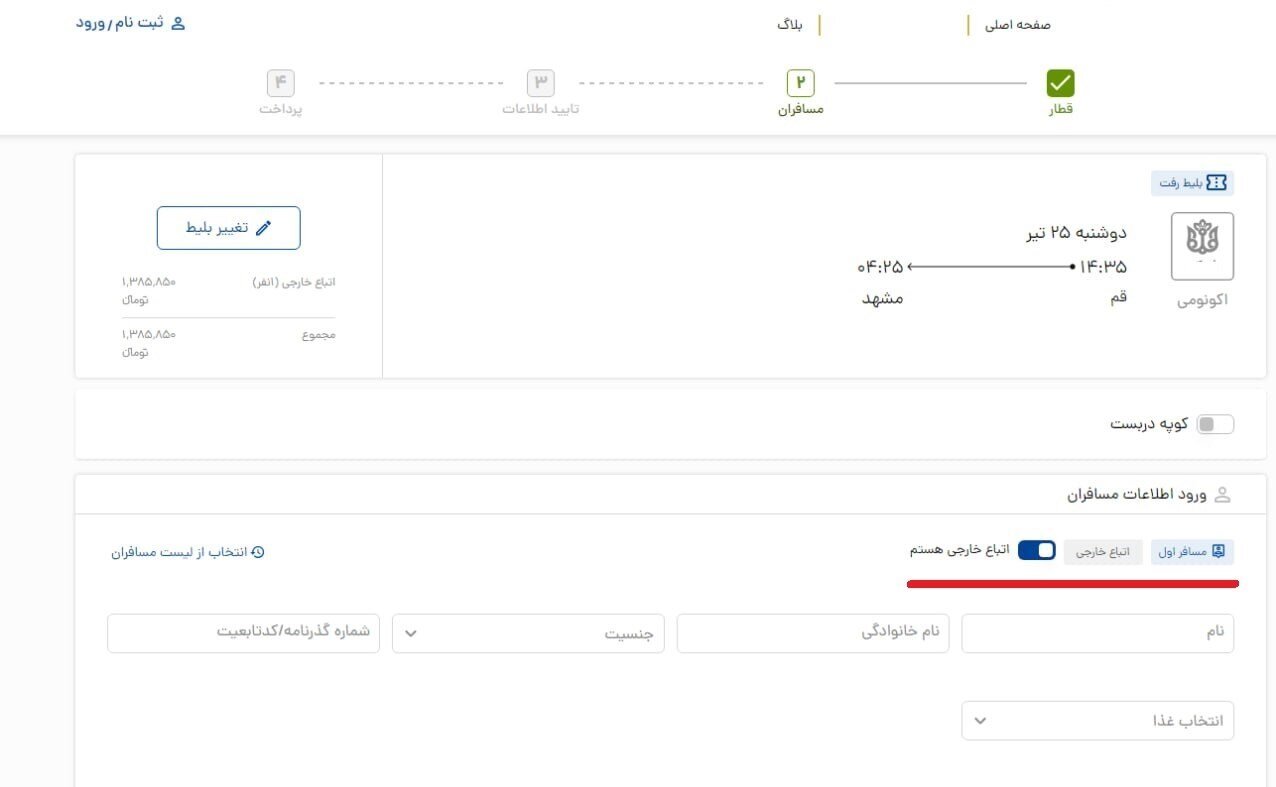This screenshot has height=787, width=1276.
Task: Click the history icon beside انتخاب از لیست مسافران
Action: [260, 550]
